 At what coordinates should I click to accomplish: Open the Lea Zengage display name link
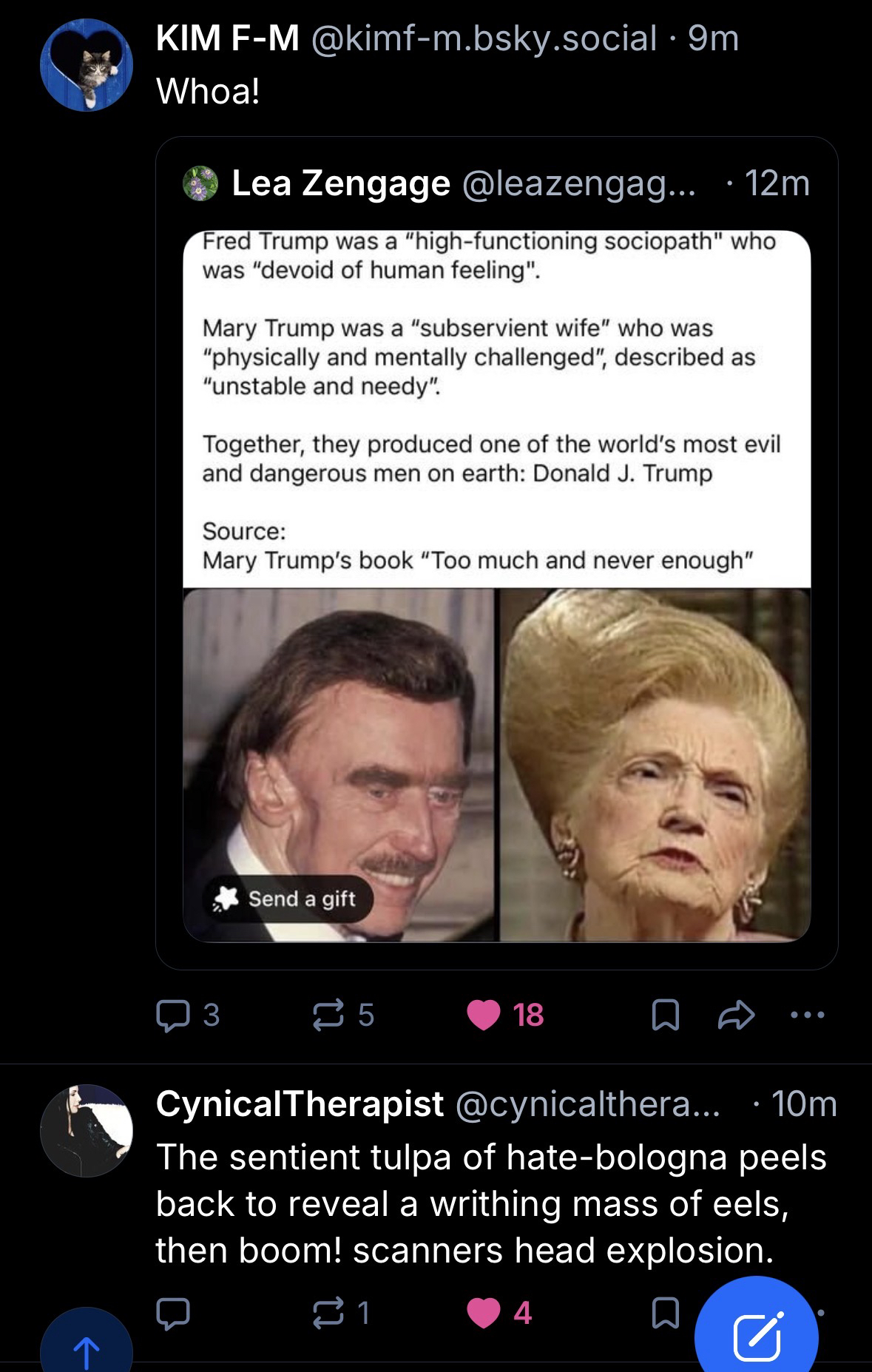tap(341, 183)
